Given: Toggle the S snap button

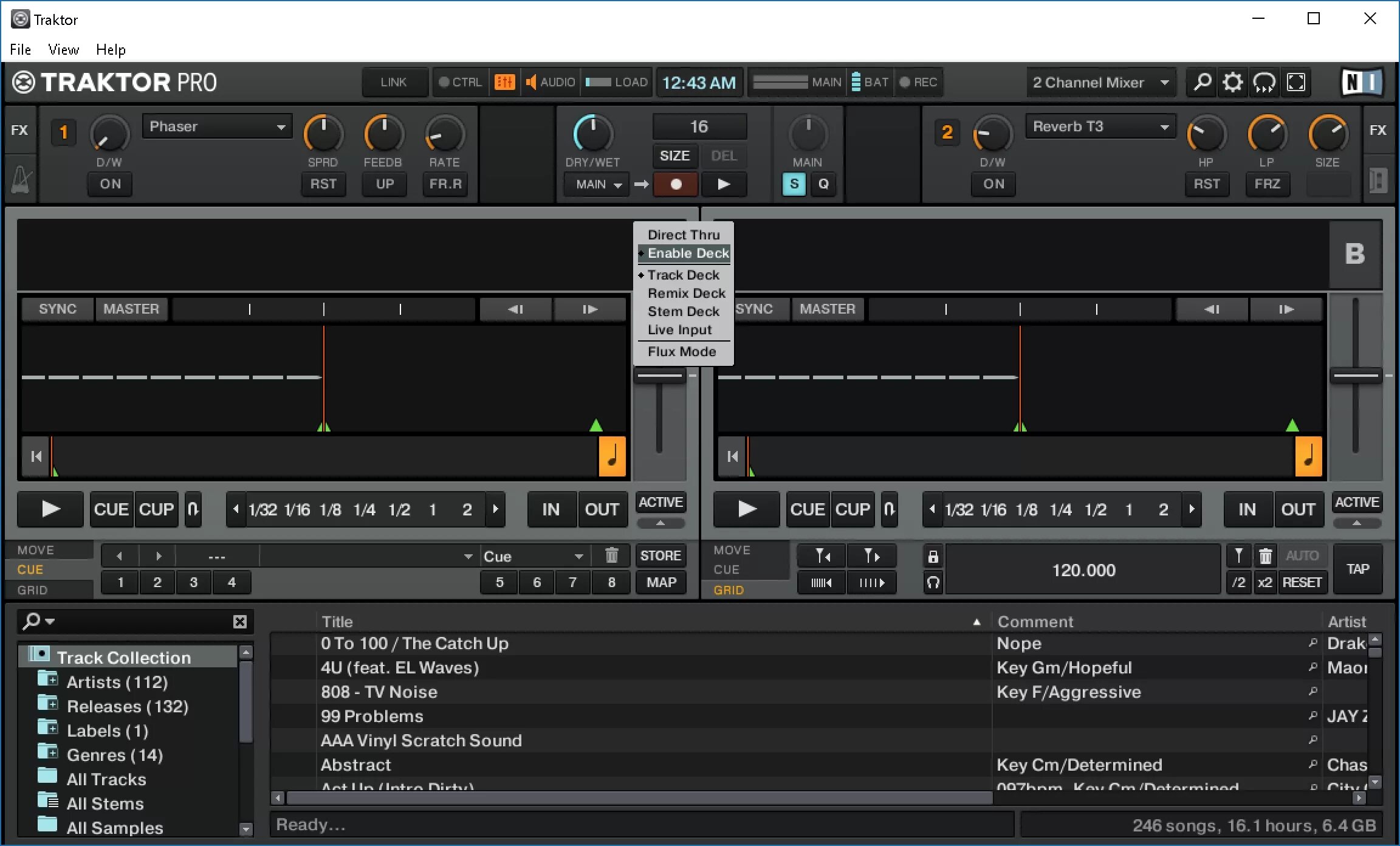Looking at the screenshot, I should (794, 184).
